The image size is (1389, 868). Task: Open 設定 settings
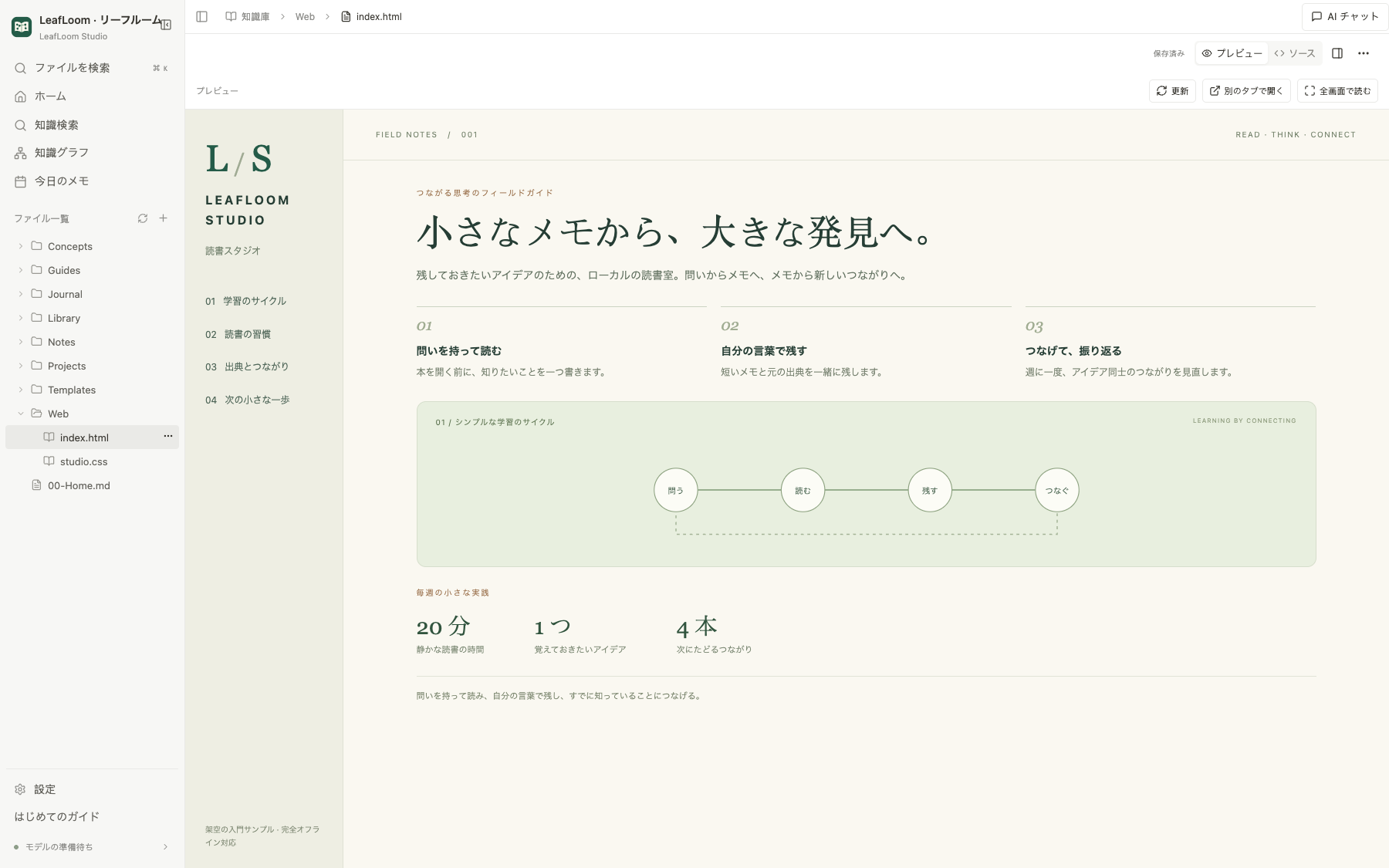pos(93,789)
